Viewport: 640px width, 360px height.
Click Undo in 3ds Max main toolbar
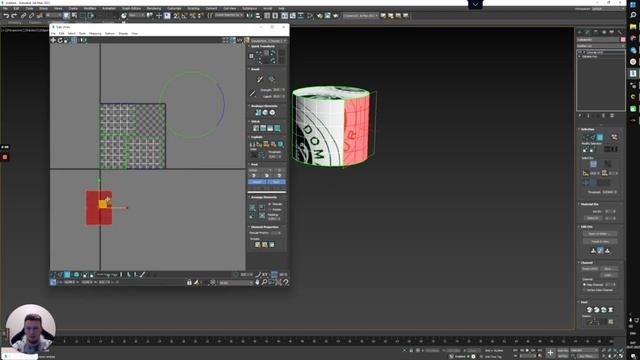tap(6, 16)
